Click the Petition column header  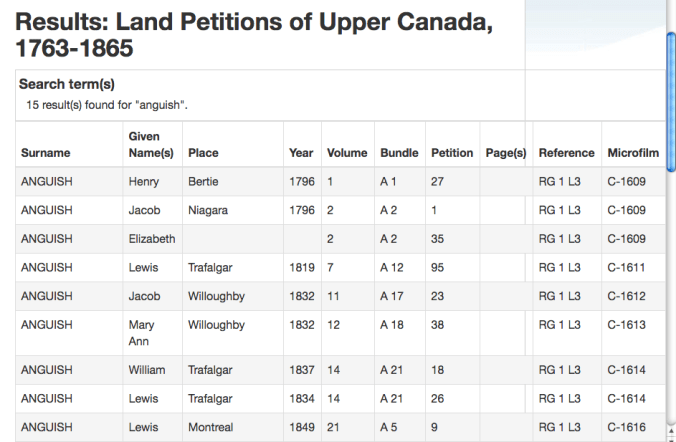click(452, 153)
